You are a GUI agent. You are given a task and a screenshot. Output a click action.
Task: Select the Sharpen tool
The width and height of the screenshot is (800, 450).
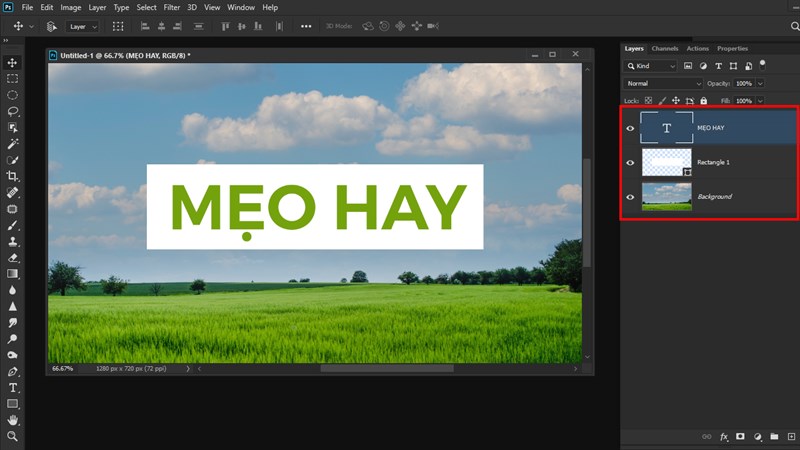(12, 307)
